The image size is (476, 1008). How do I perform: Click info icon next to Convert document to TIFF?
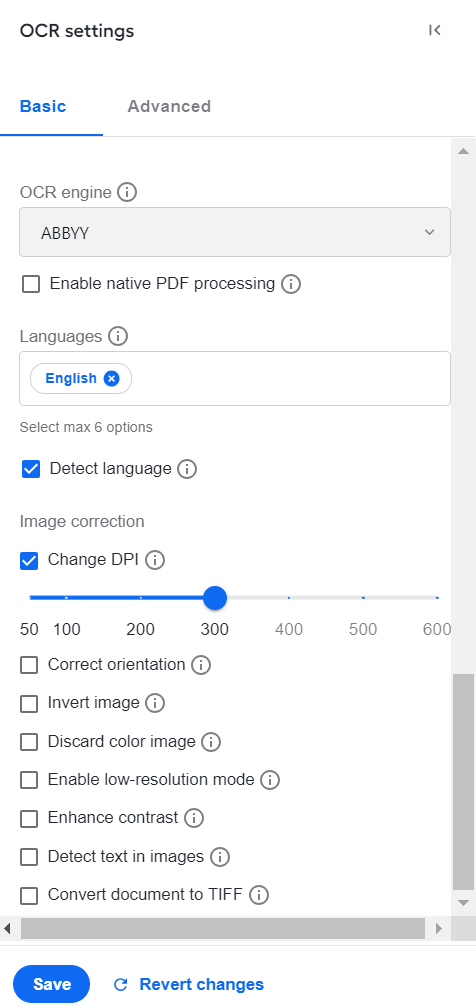tap(259, 895)
